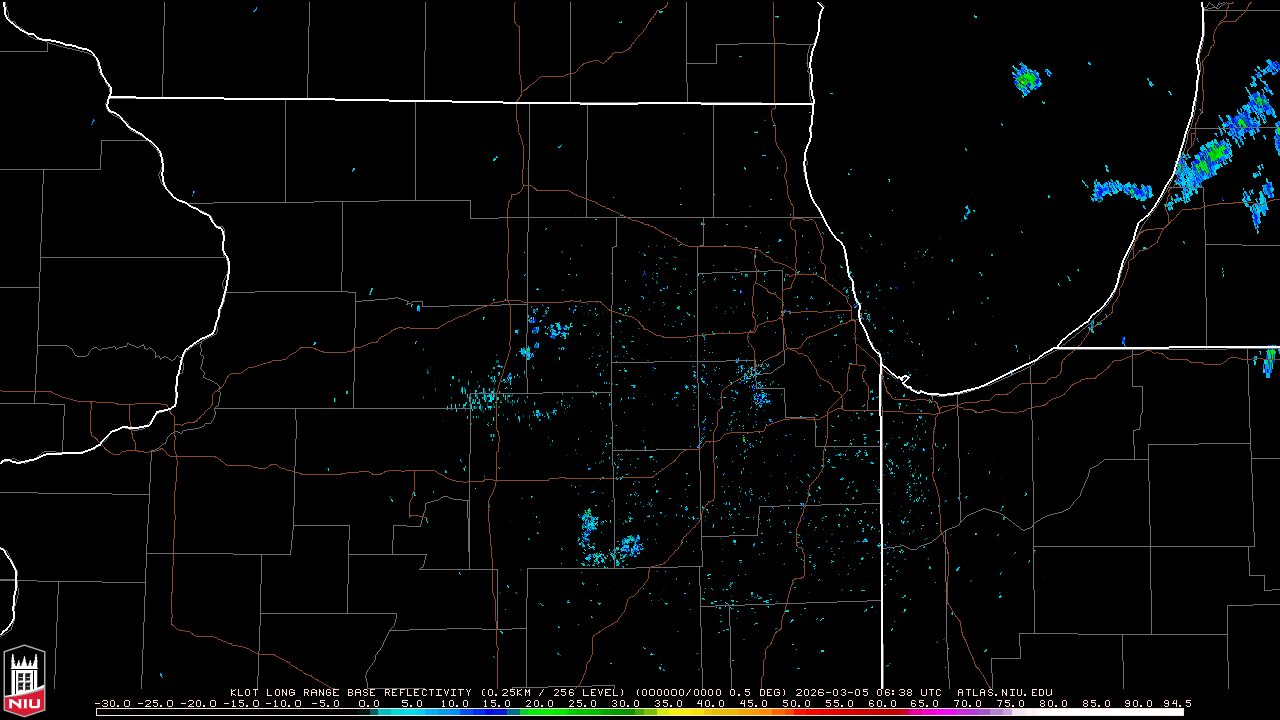Click the small green echo at far right edge
This screenshot has height=720, width=1280.
pyautogui.click(x=1269, y=360)
